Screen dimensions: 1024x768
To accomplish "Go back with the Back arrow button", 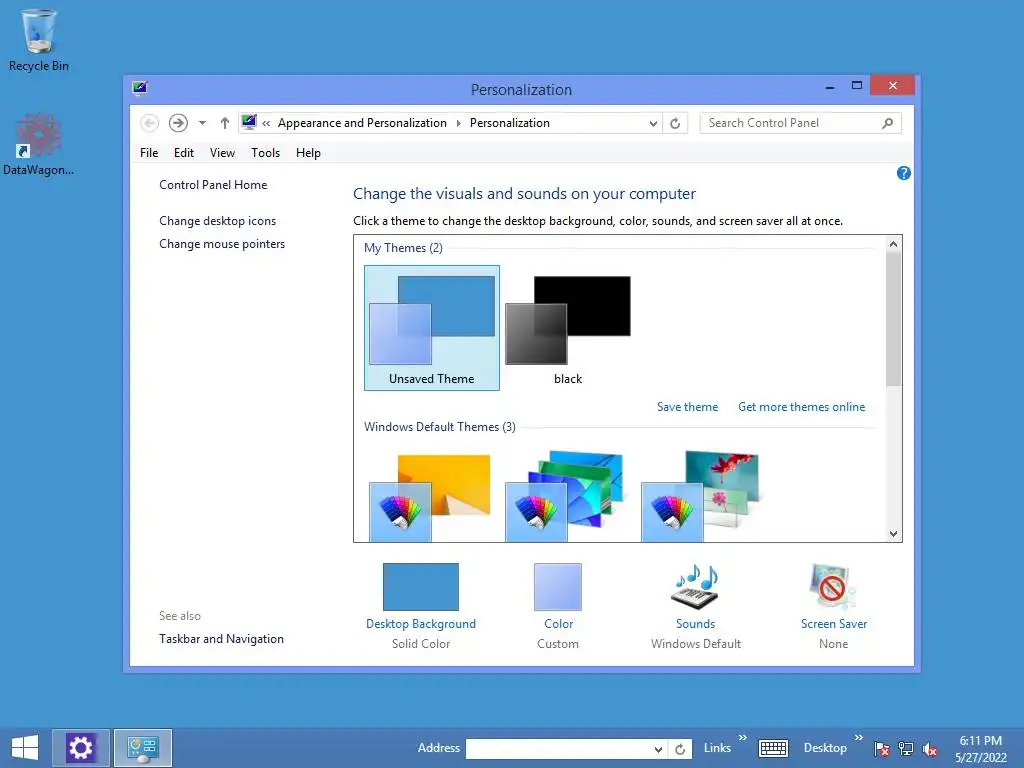I will click(150, 123).
